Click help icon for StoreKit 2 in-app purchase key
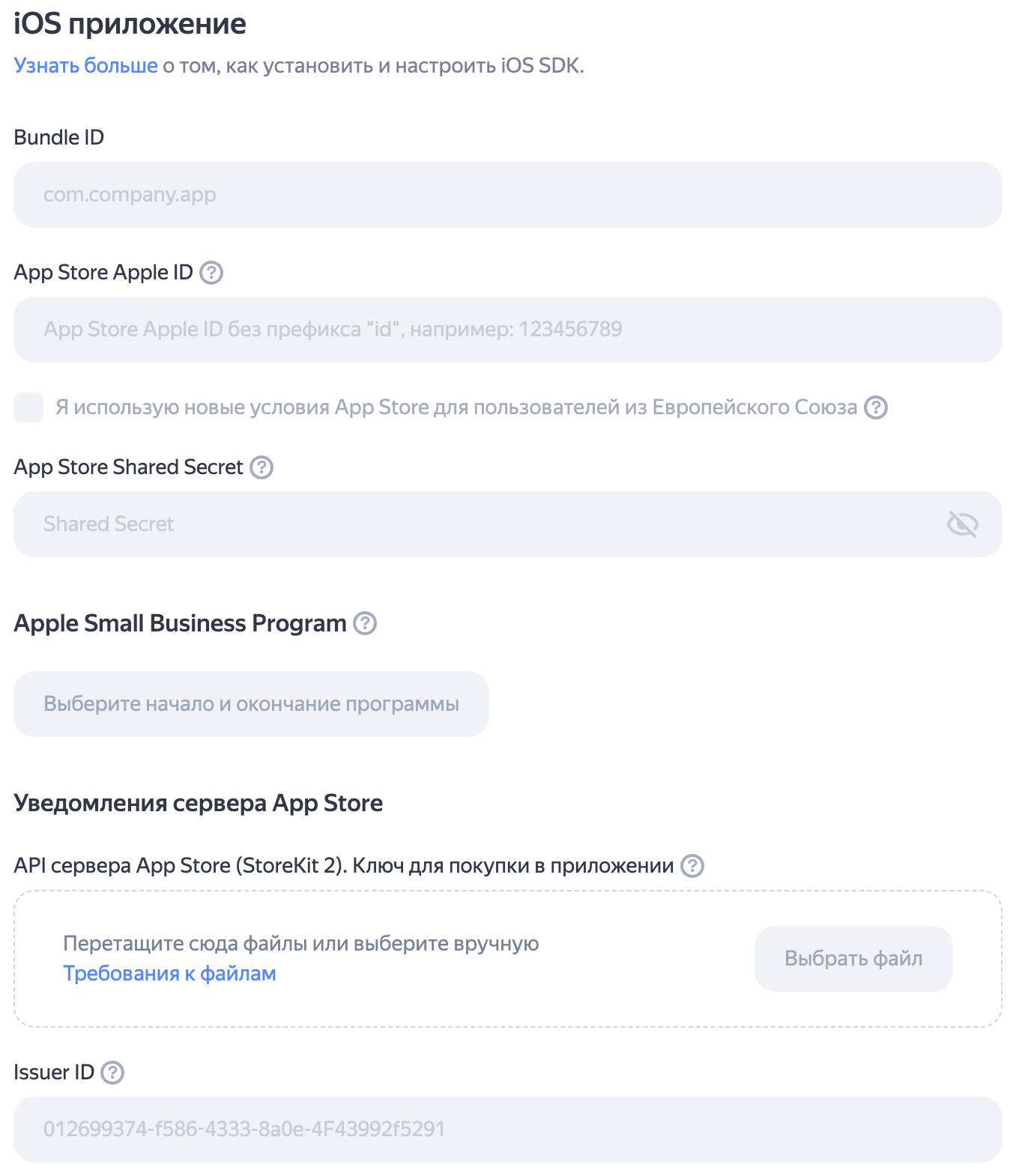 point(692,866)
